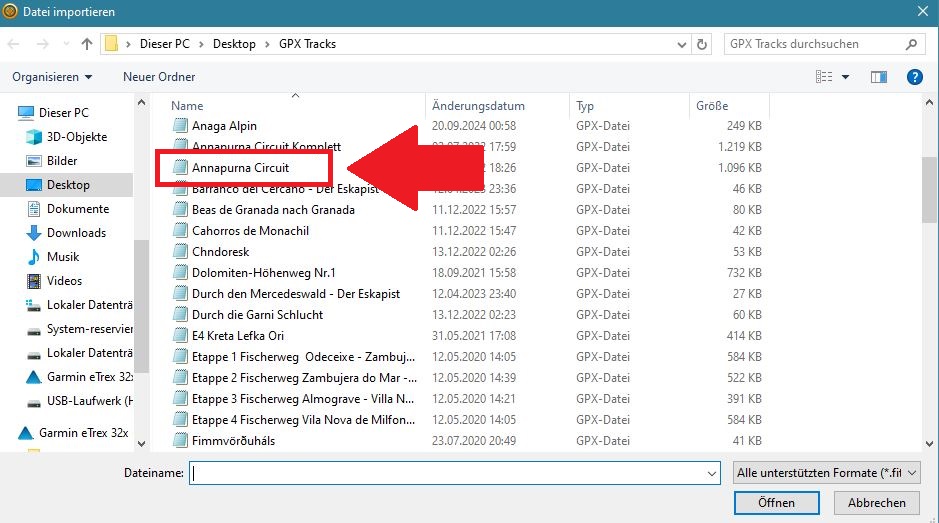Select the Anaga Alpin file

pyautogui.click(x=224, y=126)
